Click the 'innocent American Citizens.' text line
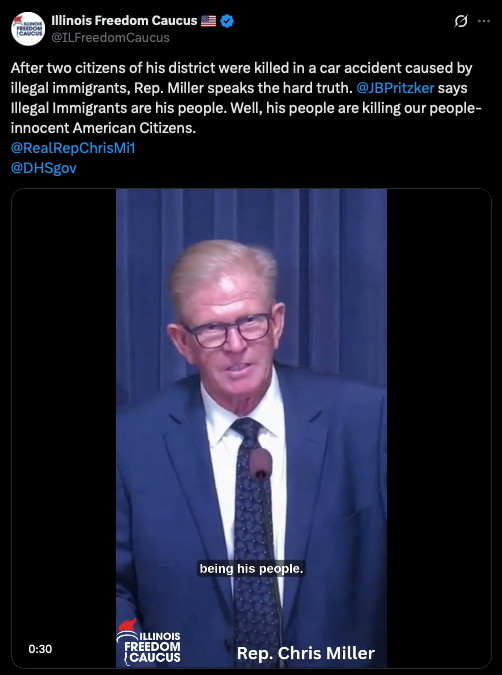Viewport: 502px width, 675px height. coord(103,128)
